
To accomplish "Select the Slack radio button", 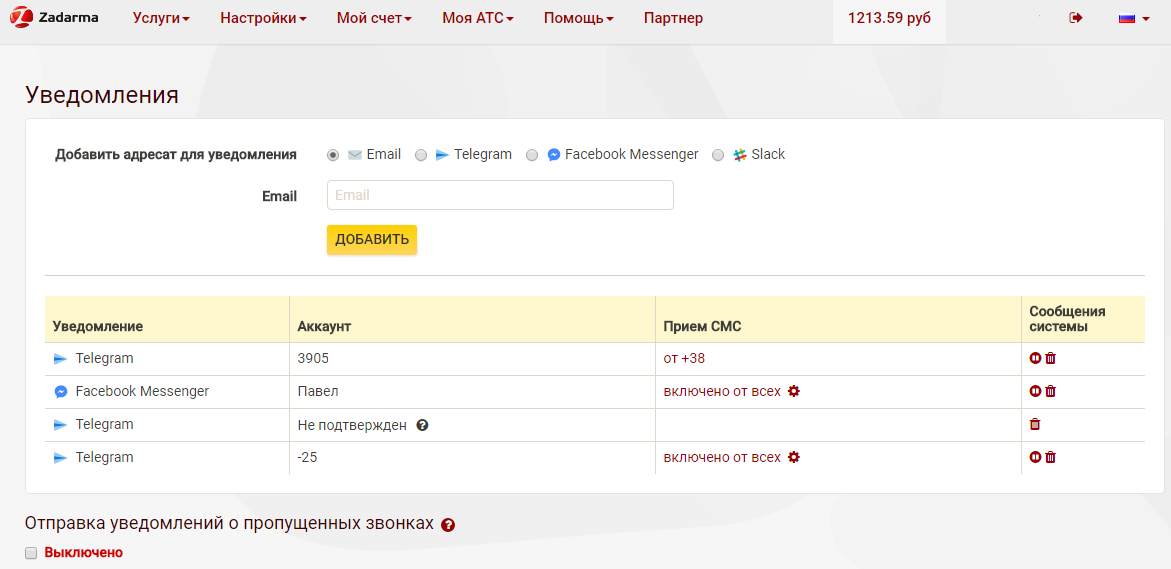I will (718, 155).
